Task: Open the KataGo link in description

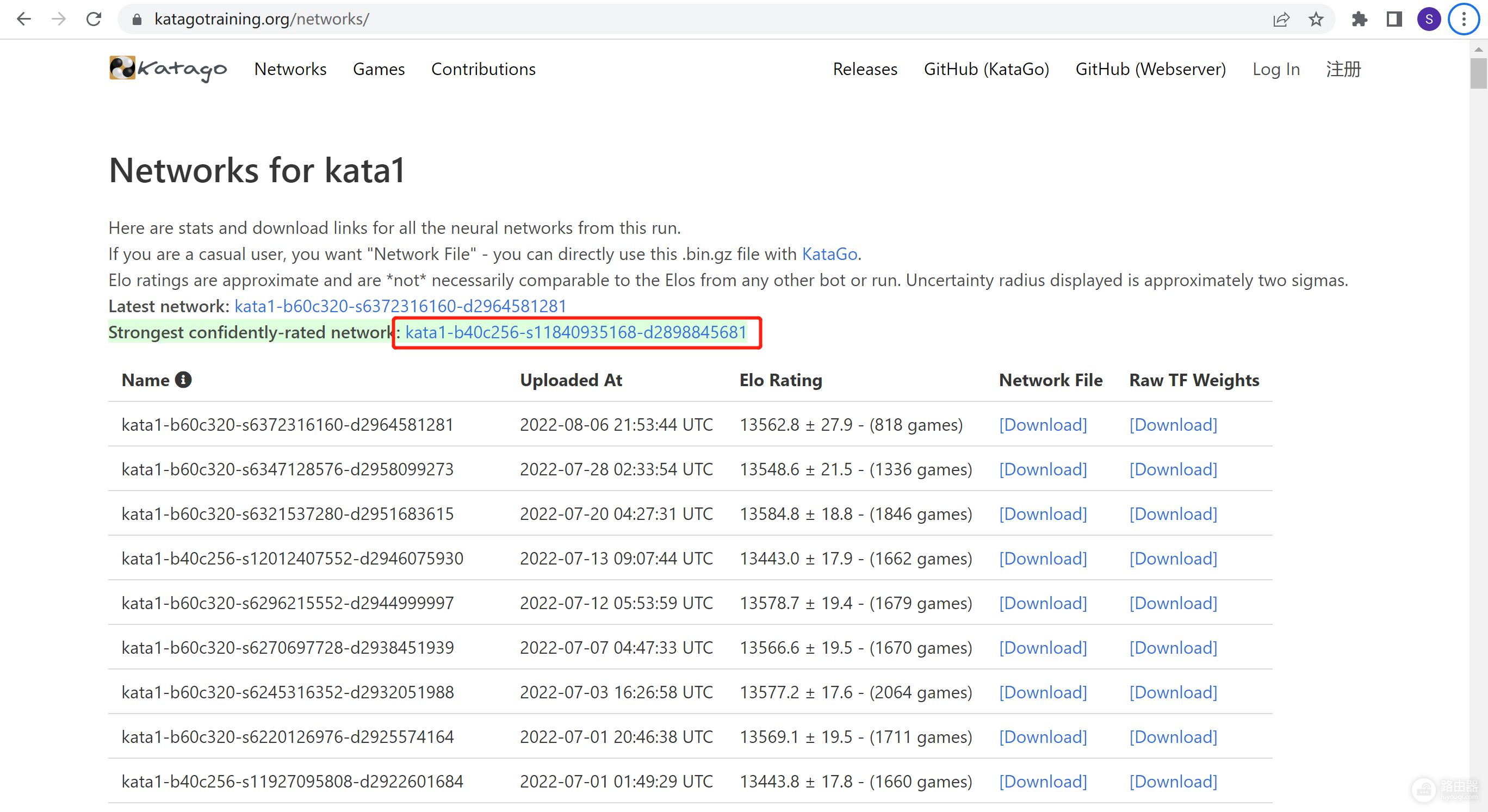Action: click(829, 254)
